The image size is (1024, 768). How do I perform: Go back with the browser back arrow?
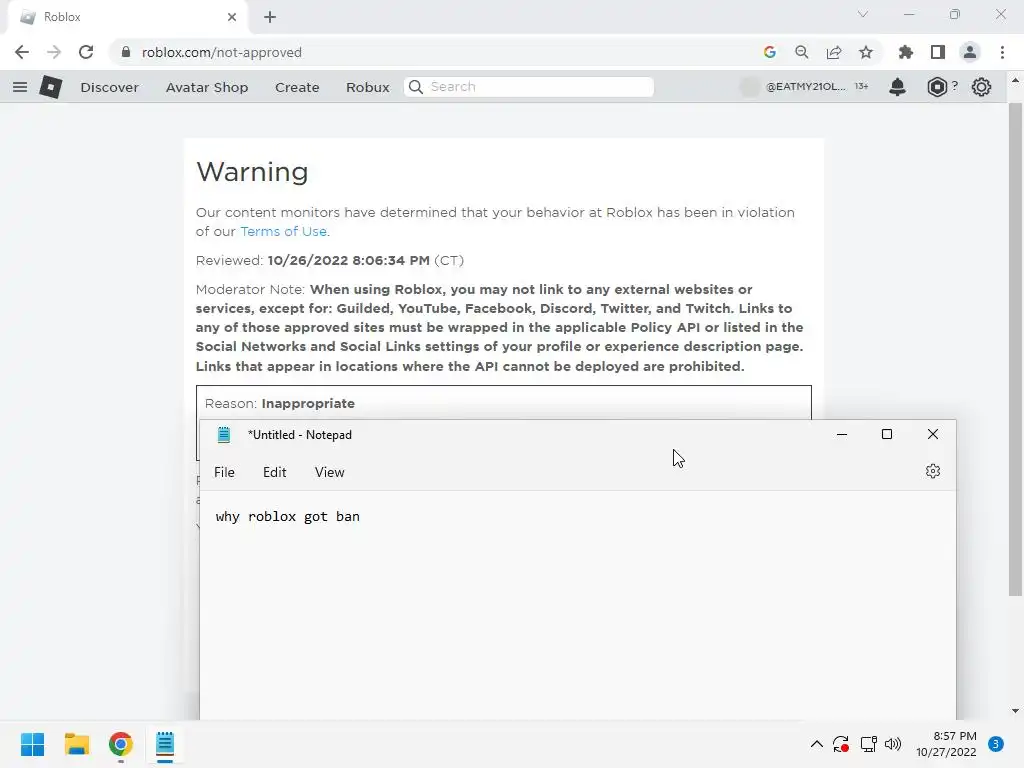pos(22,52)
